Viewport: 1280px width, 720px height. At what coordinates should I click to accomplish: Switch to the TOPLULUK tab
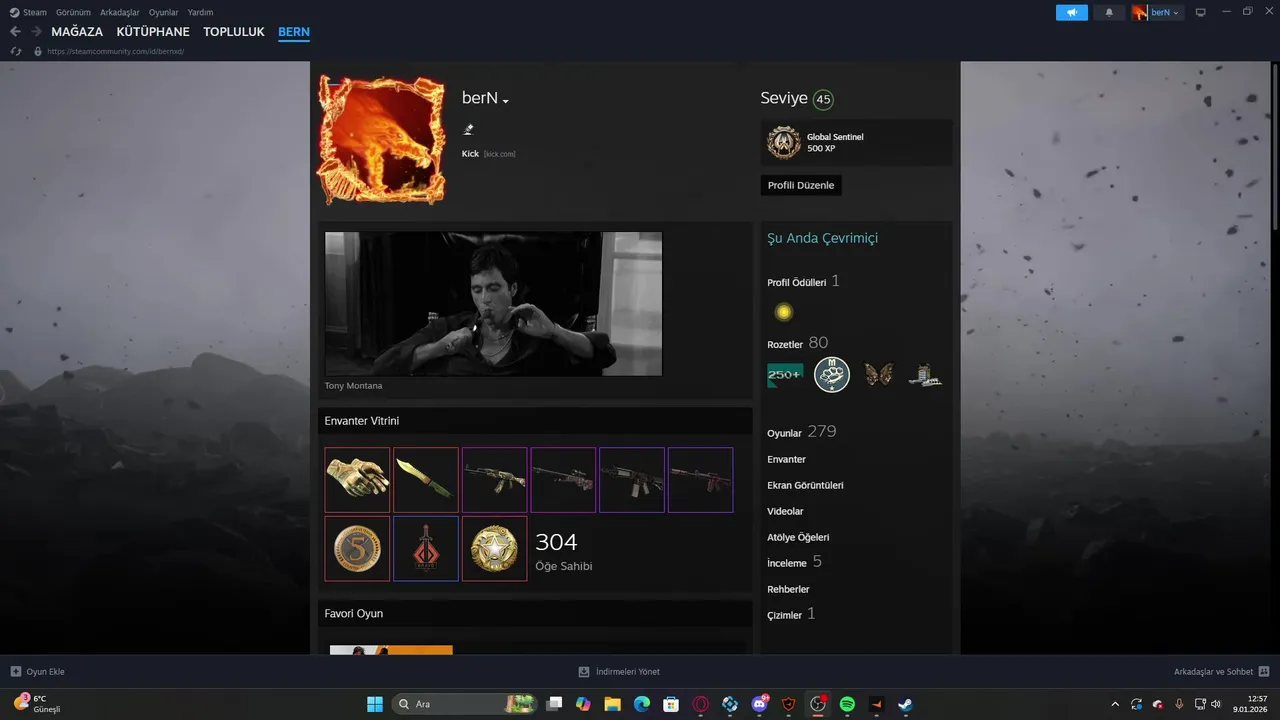click(x=234, y=32)
